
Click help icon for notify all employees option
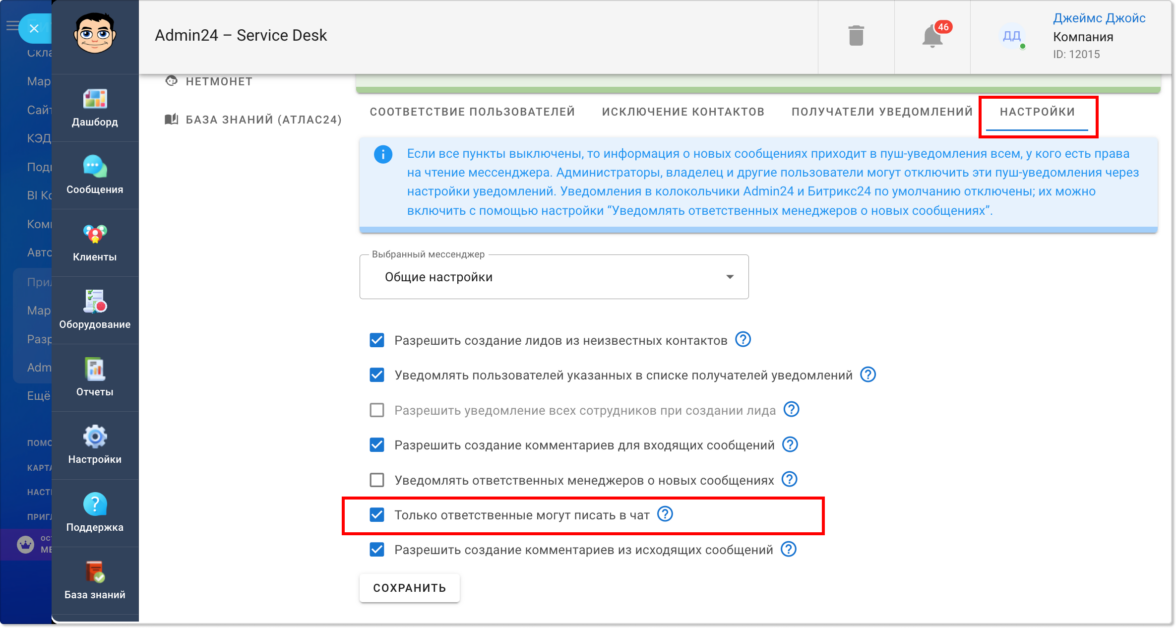point(791,409)
